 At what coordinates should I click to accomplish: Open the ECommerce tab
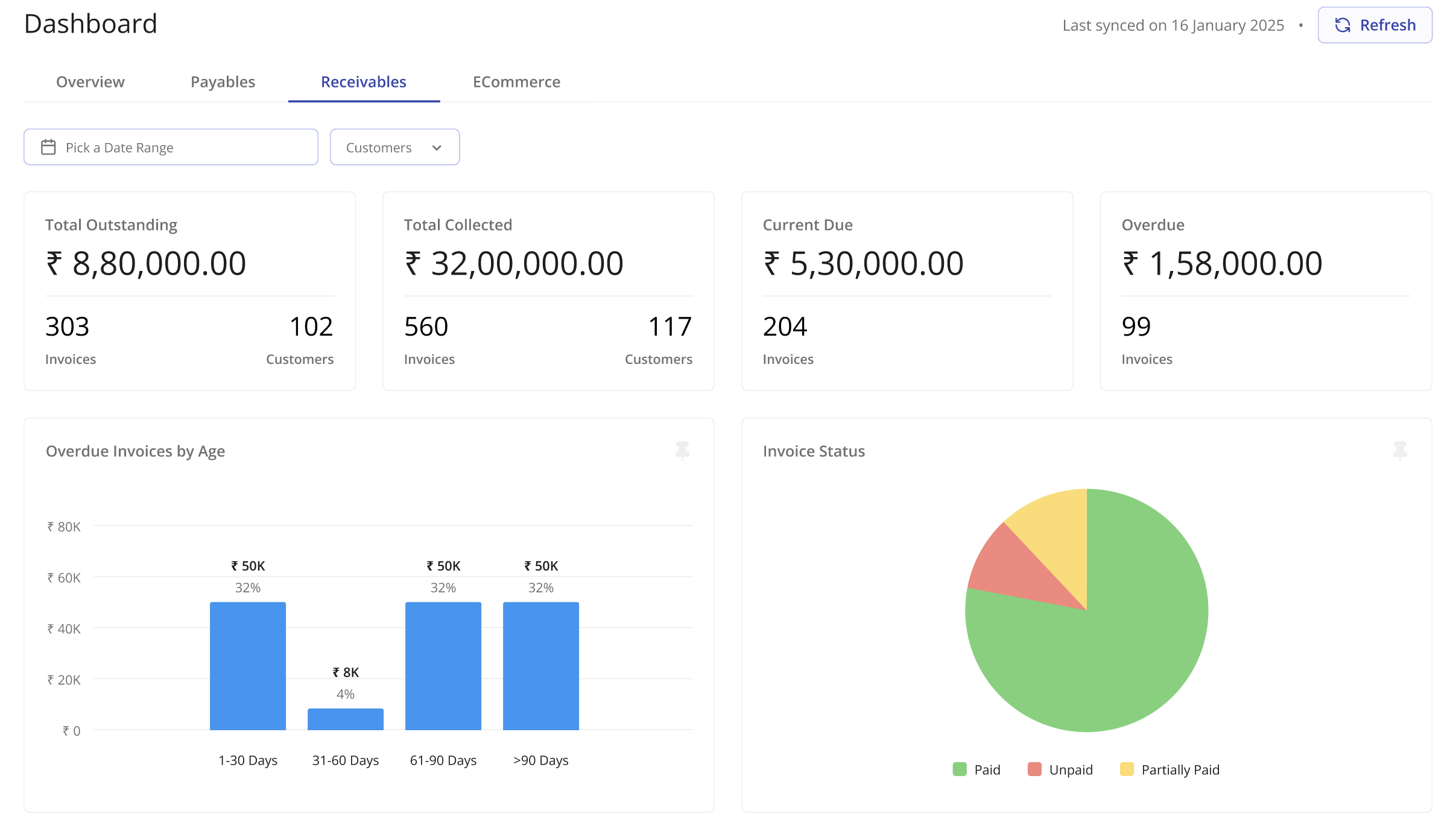516,82
